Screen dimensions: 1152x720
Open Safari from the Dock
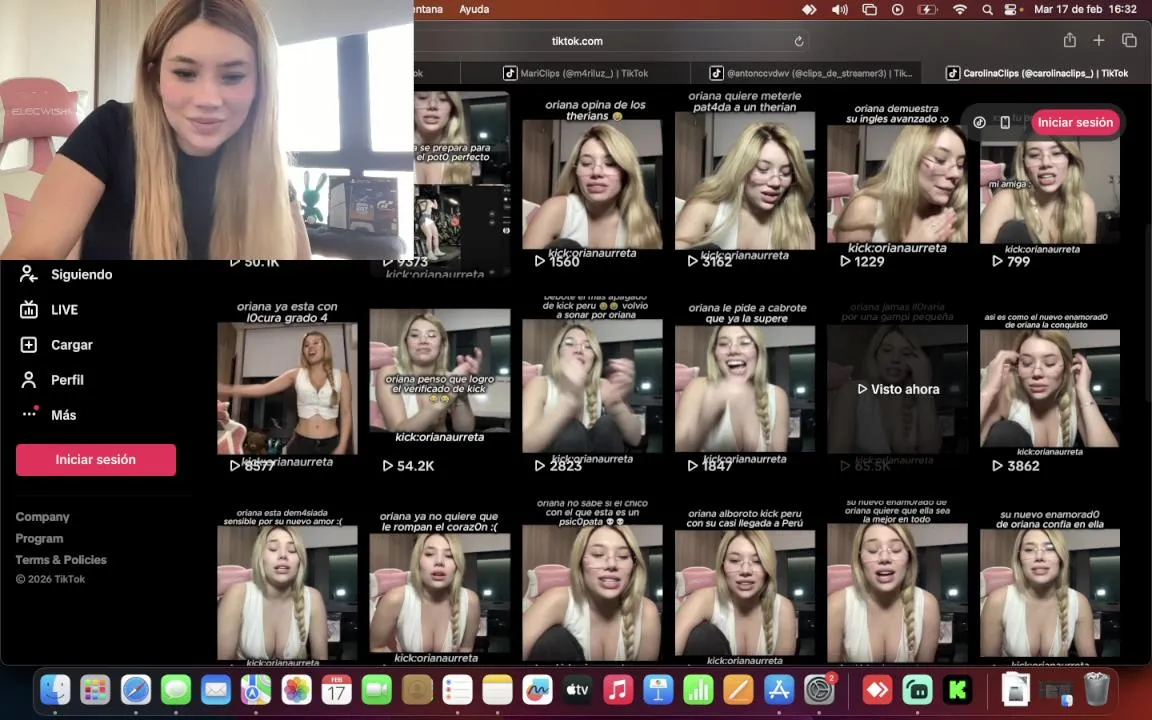tap(135, 691)
